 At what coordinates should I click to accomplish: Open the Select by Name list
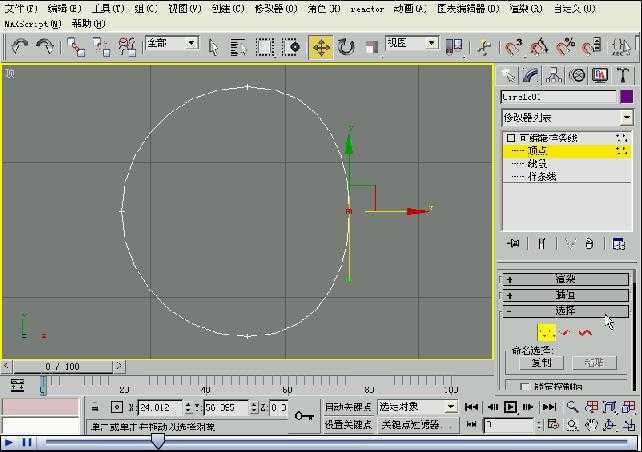coord(238,47)
